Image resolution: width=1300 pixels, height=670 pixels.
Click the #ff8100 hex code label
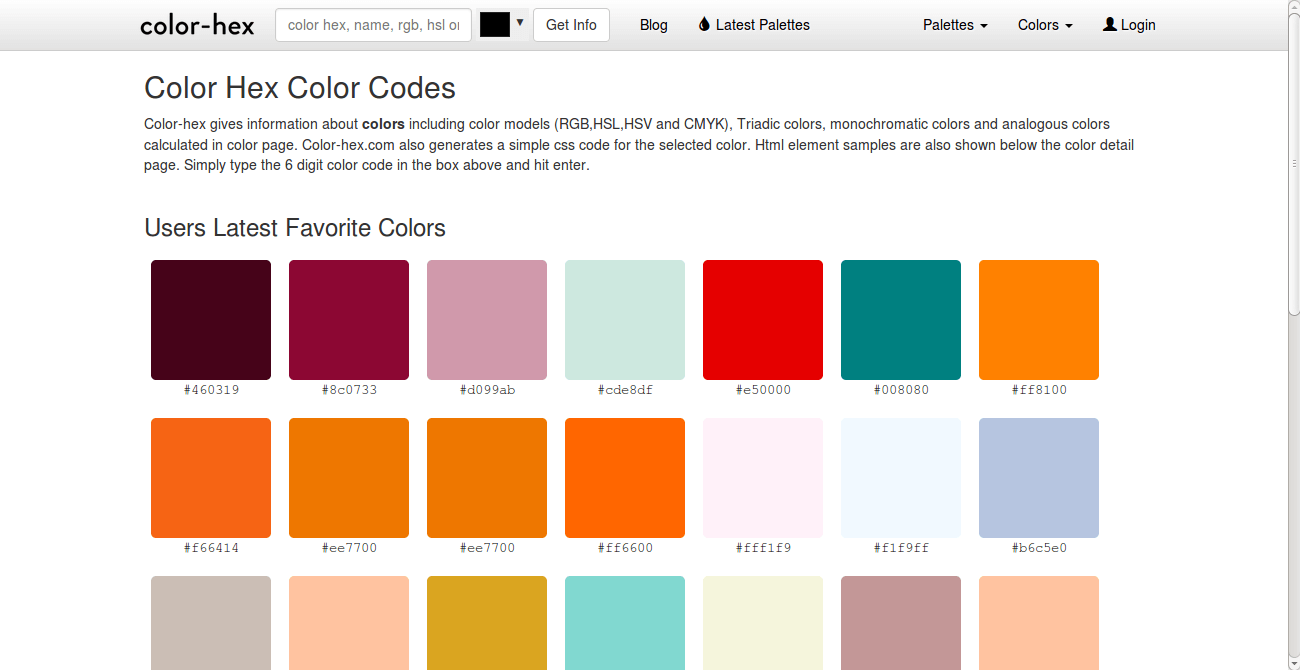tap(1039, 390)
